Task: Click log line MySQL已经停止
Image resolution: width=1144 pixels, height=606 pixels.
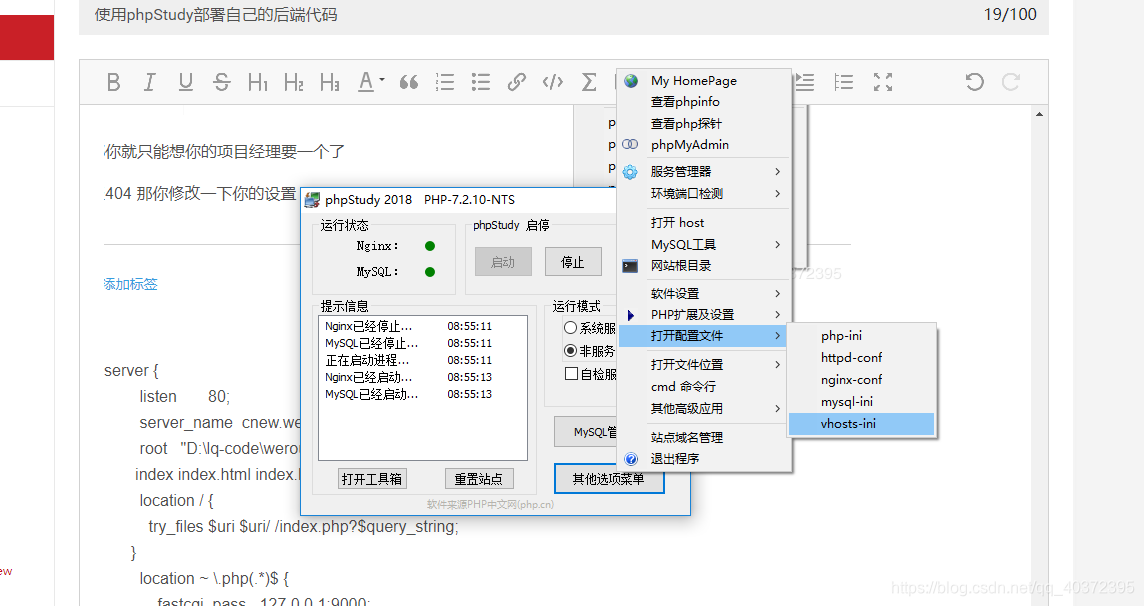Action: click(409, 343)
